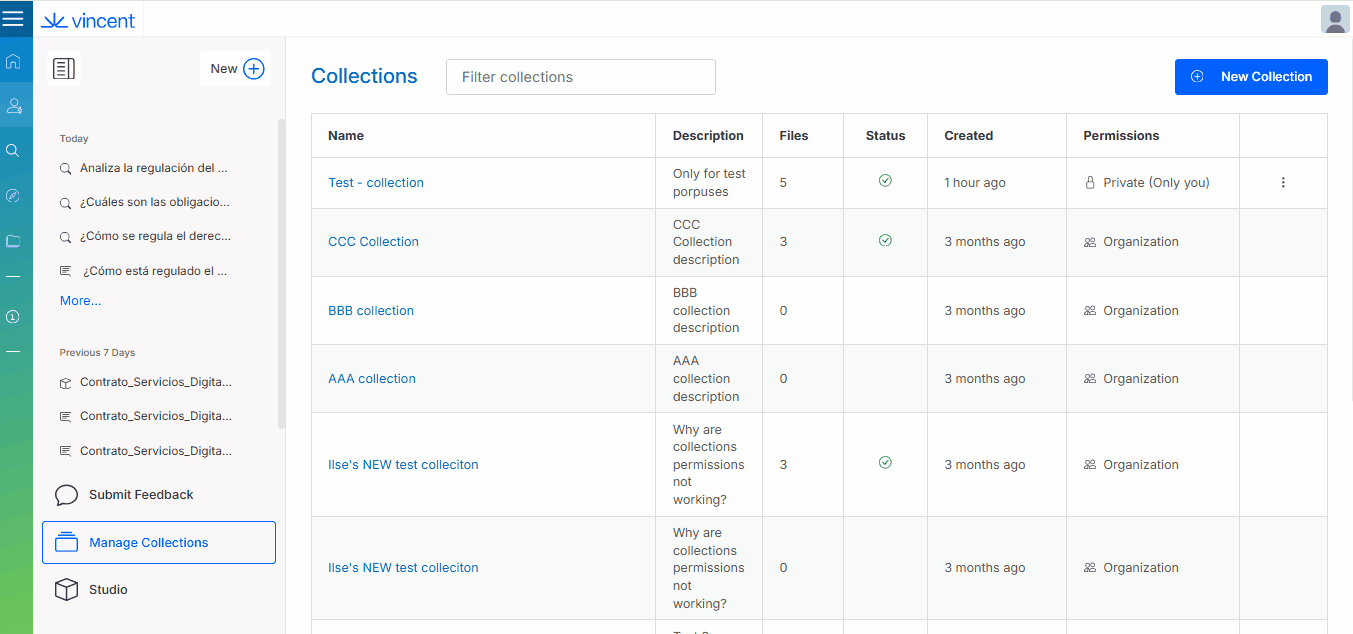Open Studio from the sidebar
The image size is (1353, 634).
click(x=108, y=590)
